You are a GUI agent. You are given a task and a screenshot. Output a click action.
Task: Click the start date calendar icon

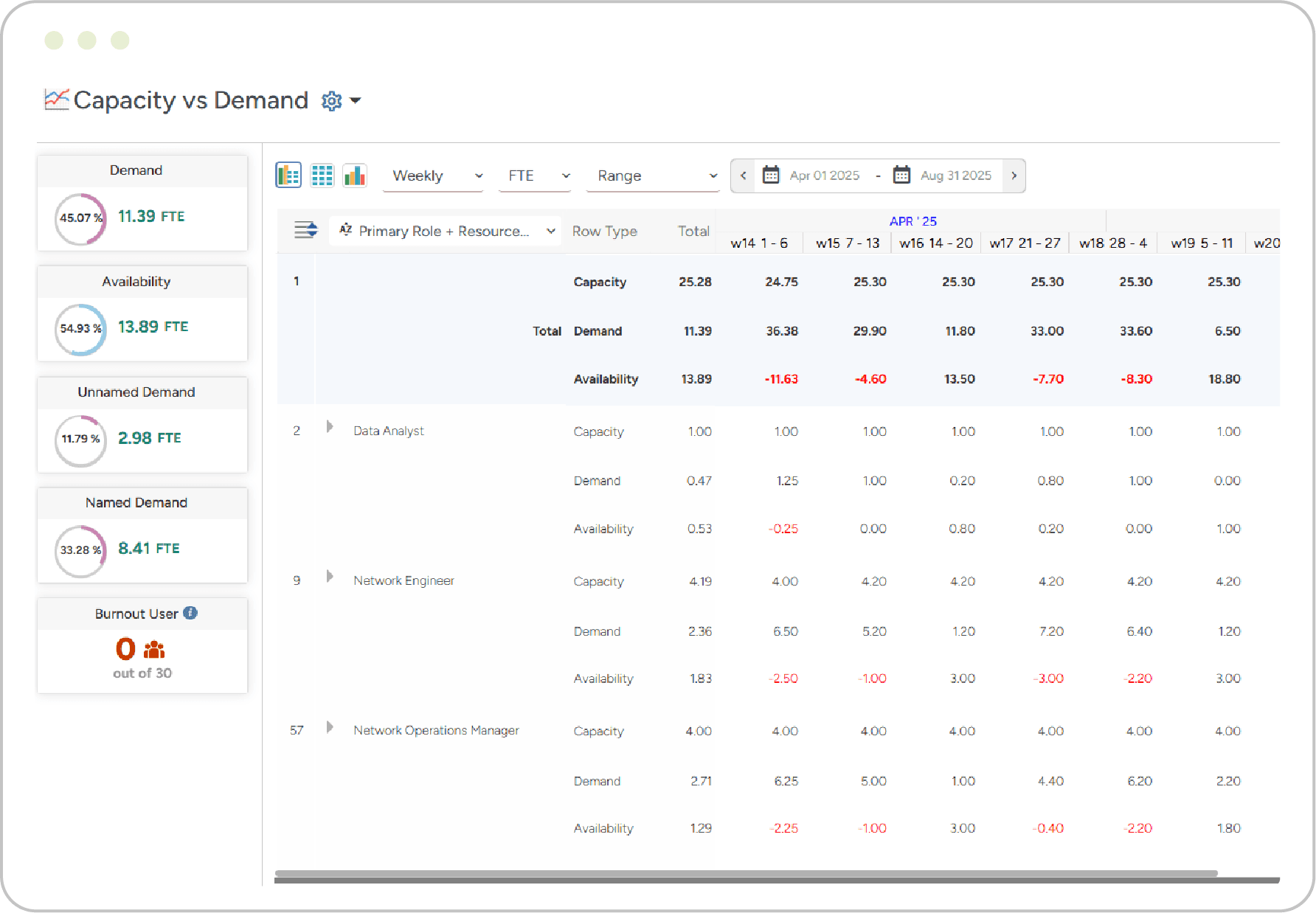pos(771,176)
